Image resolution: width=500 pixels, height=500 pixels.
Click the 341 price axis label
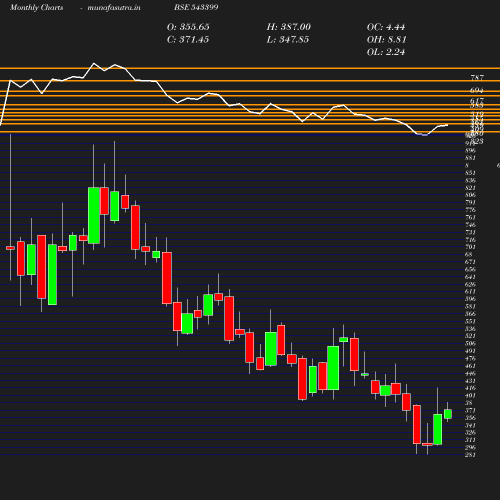tap(470, 426)
